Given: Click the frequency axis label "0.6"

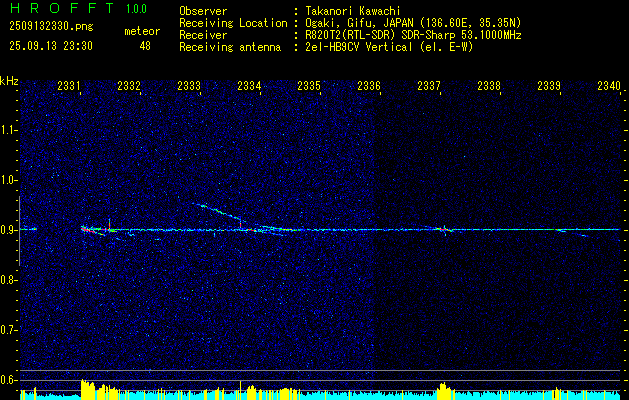Looking at the screenshot, I should (x=7, y=380).
